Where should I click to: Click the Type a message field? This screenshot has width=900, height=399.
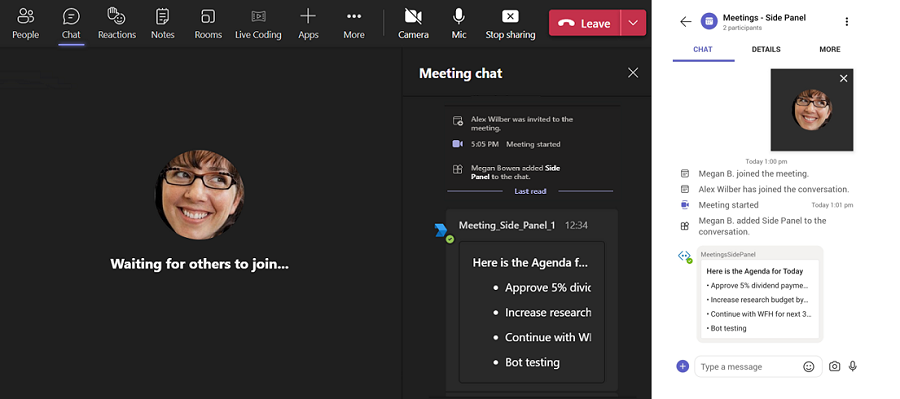(x=749, y=367)
